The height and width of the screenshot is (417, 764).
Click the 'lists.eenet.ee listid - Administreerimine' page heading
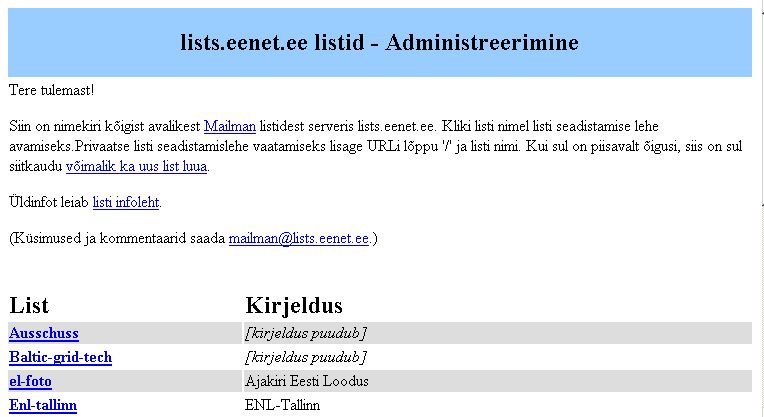(x=380, y=42)
